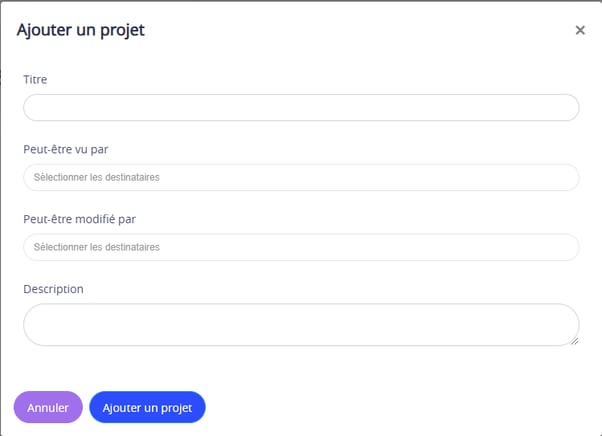Click right side of viewers recipients combo box
This screenshot has width=602, height=436.
pos(564,177)
